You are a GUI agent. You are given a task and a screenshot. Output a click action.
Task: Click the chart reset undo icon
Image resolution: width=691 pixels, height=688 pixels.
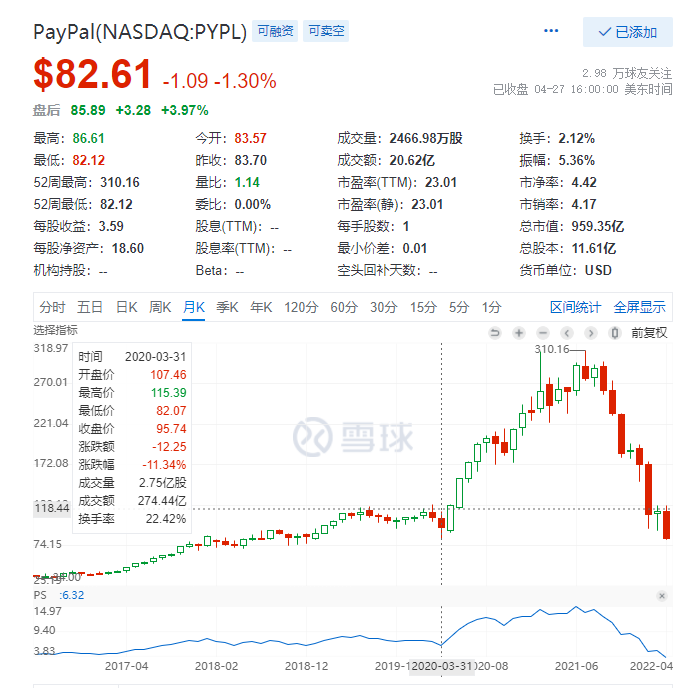pos(495,333)
